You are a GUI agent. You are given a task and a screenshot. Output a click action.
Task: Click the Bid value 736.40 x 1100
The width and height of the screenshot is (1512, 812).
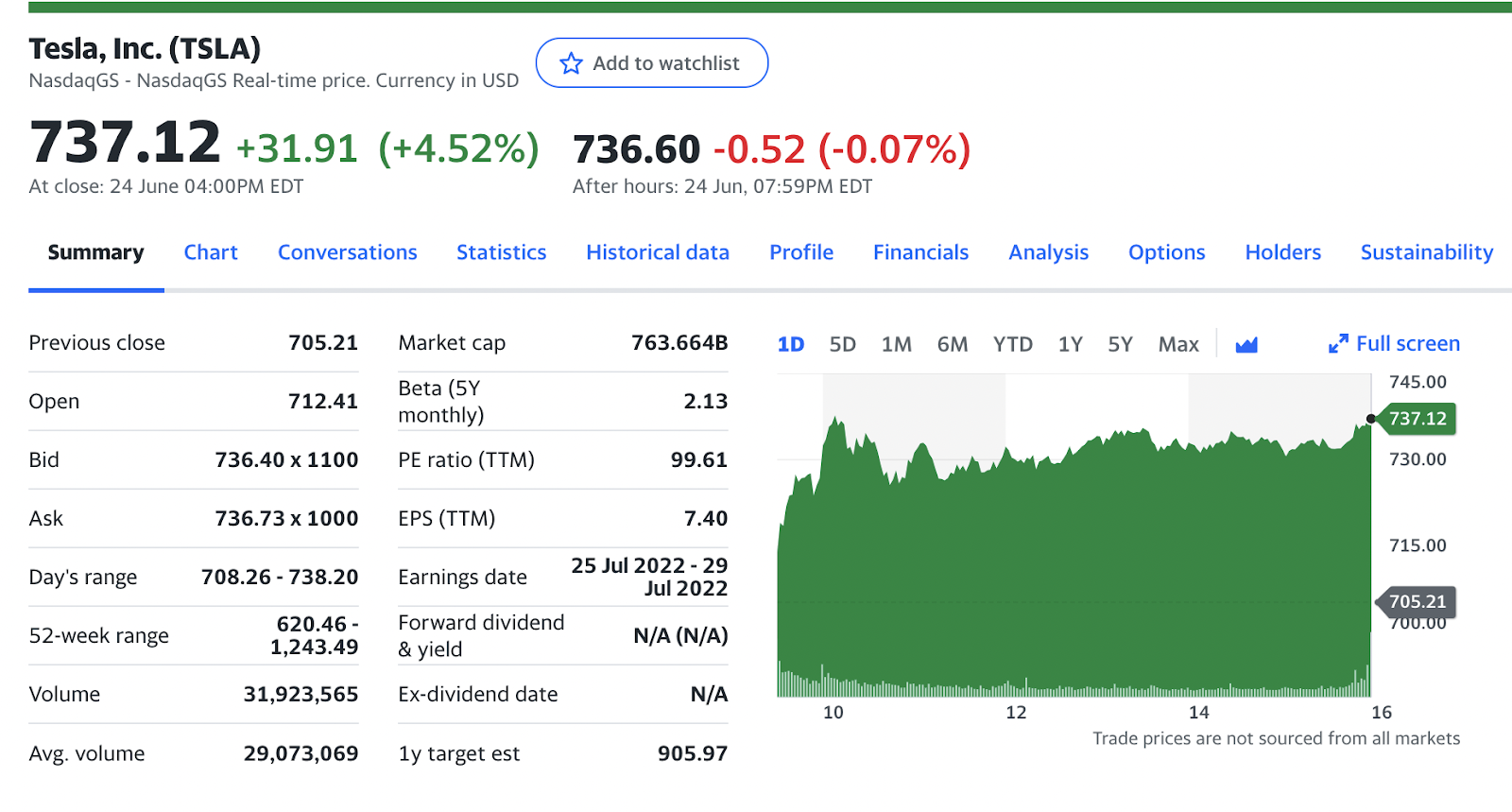(x=286, y=459)
